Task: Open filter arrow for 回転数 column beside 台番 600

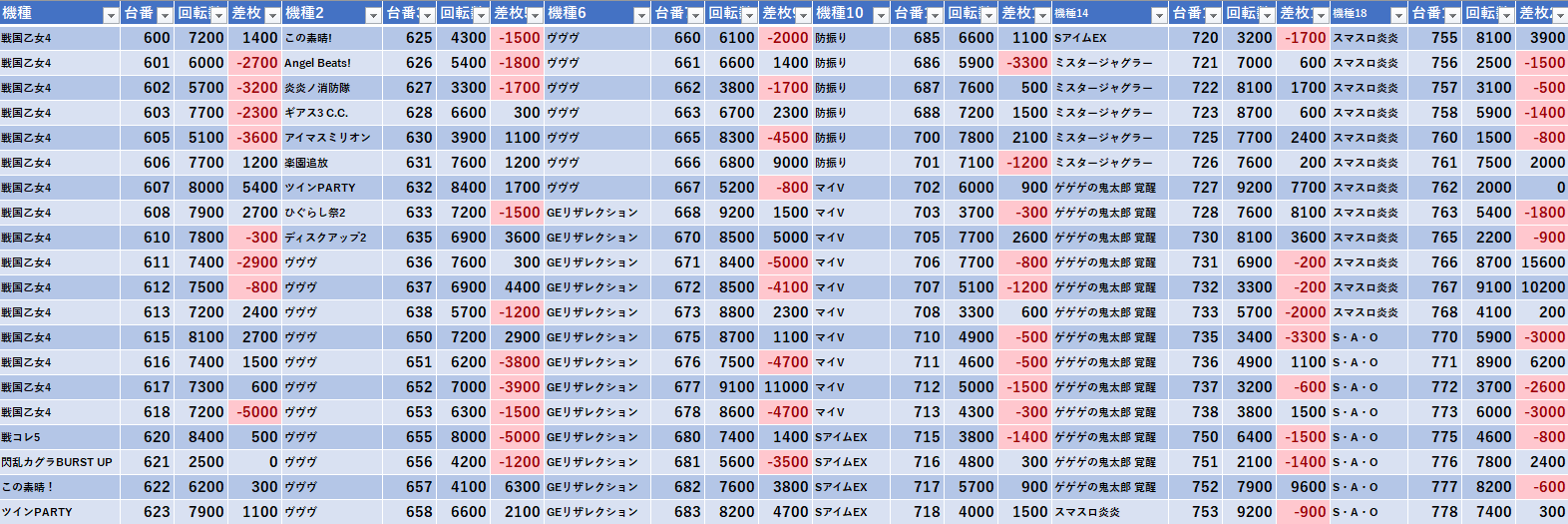Action: coord(218,15)
